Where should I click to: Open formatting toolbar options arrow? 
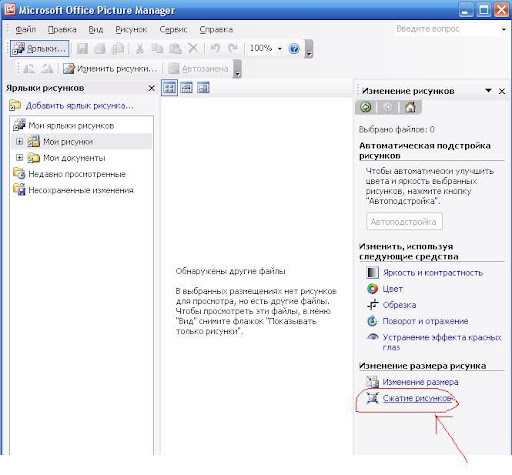click(237, 69)
